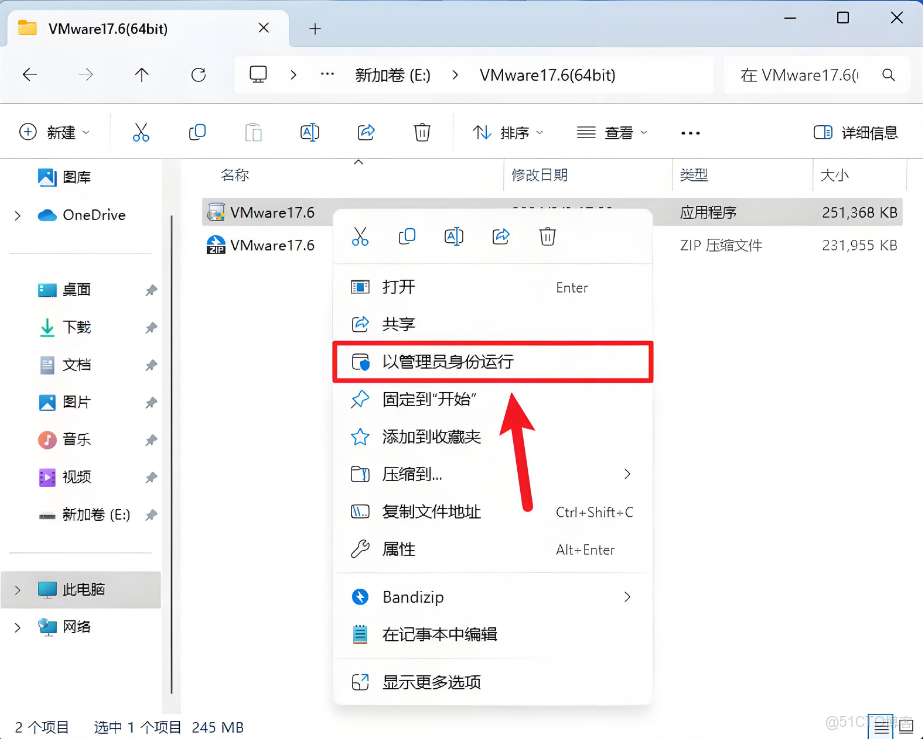Click the Up navigation arrow icon

click(x=142, y=74)
